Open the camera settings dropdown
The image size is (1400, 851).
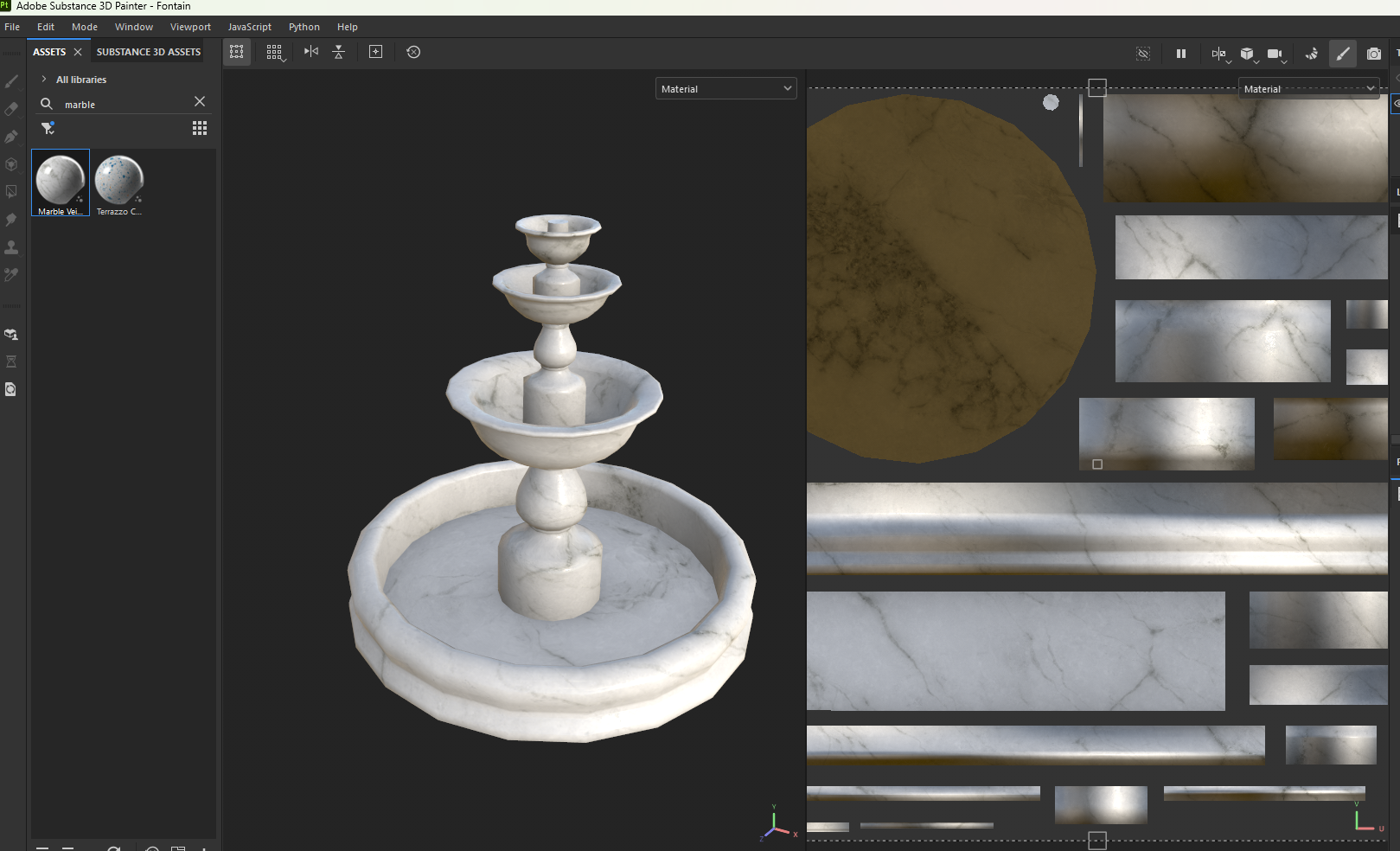tap(1276, 54)
